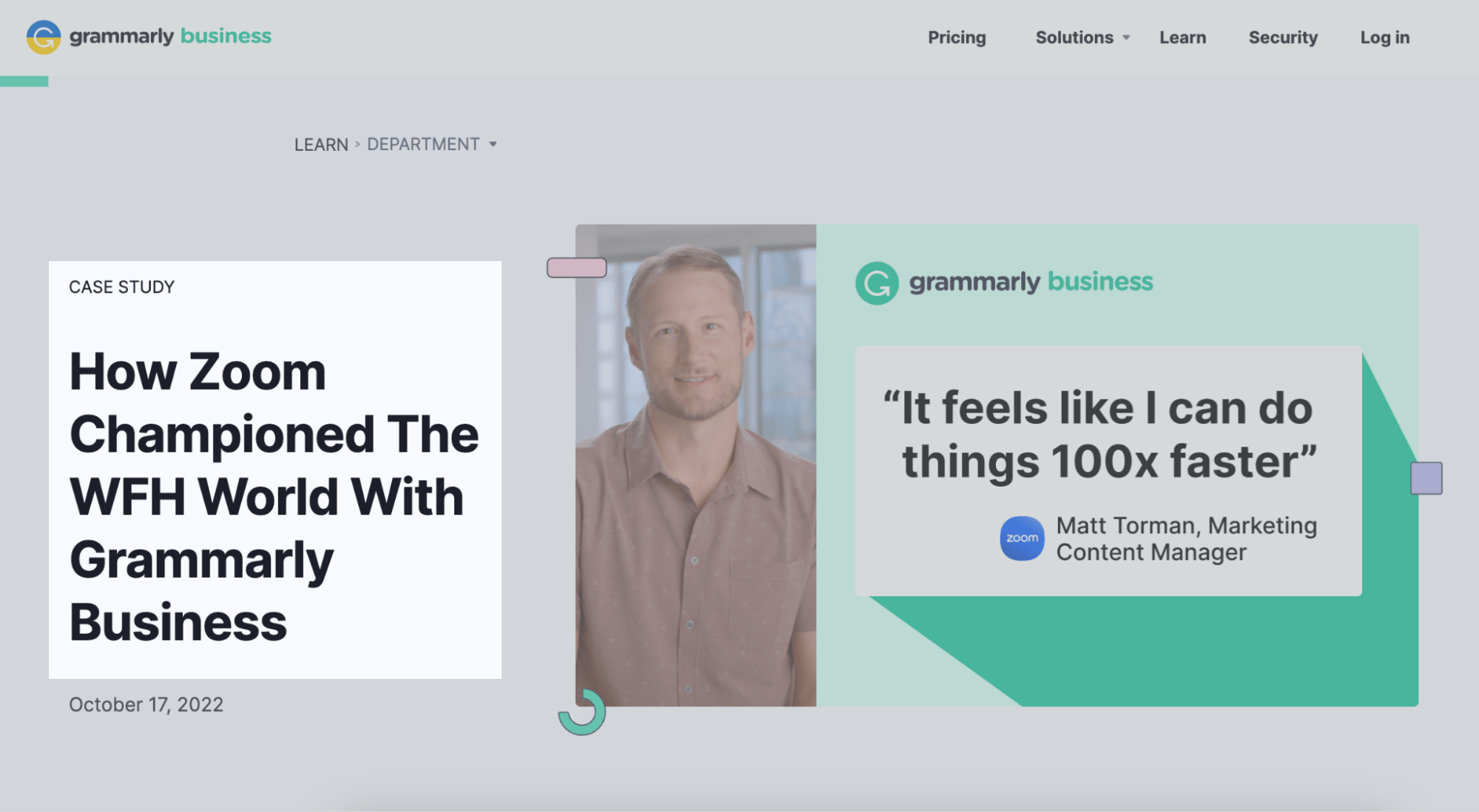The image size is (1479, 812).
Task: Click the Pricing menu item
Action: [956, 37]
